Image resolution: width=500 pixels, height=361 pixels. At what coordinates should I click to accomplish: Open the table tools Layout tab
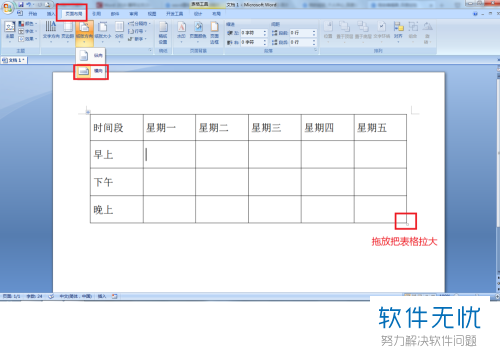click(x=216, y=14)
